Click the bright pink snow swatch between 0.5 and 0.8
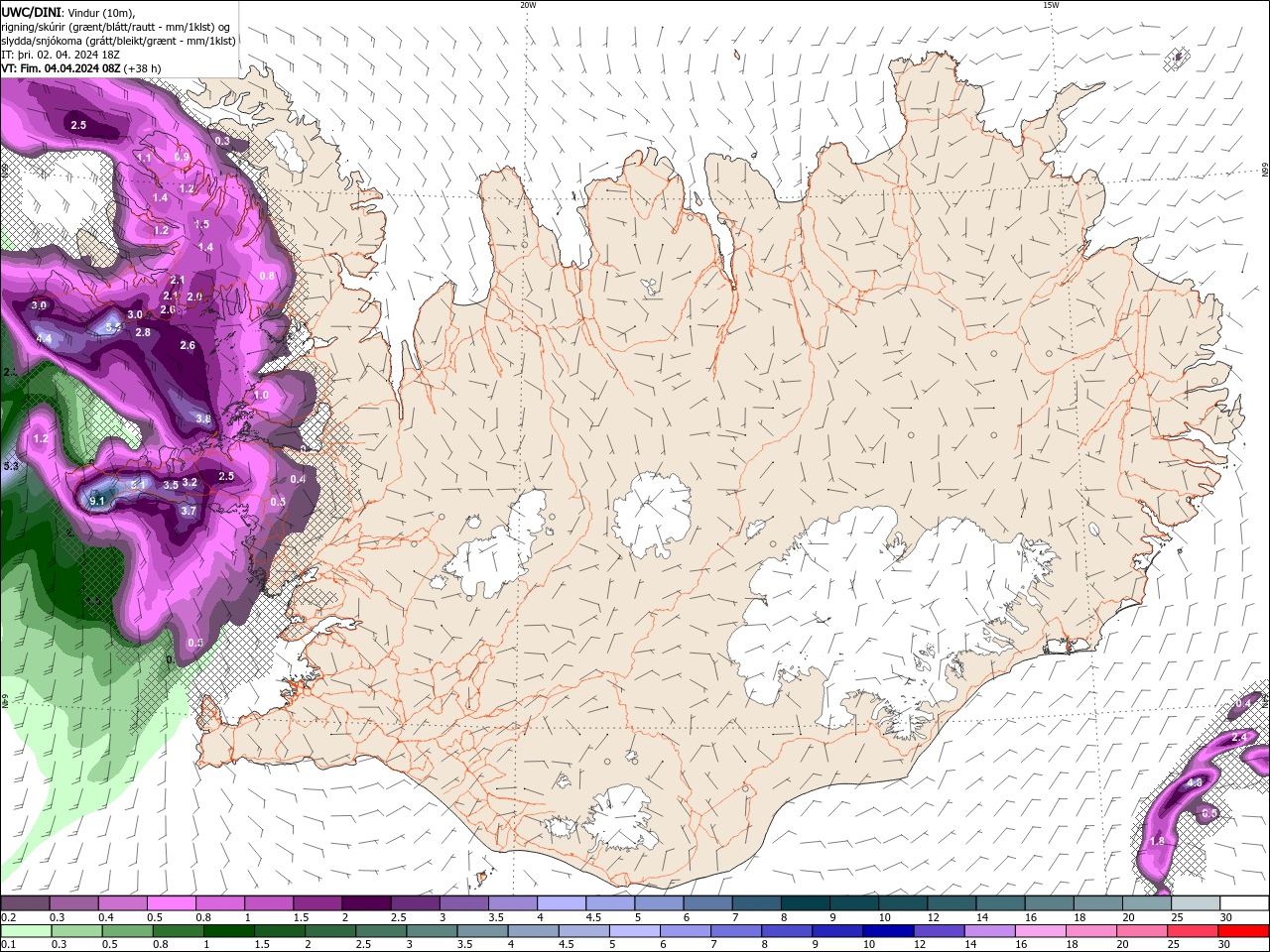This screenshot has height=952, width=1270. pyautogui.click(x=173, y=903)
